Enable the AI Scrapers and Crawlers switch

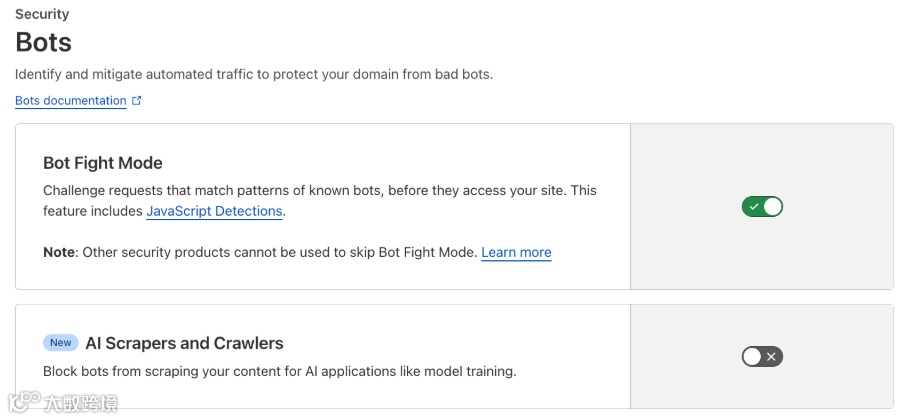tap(762, 356)
